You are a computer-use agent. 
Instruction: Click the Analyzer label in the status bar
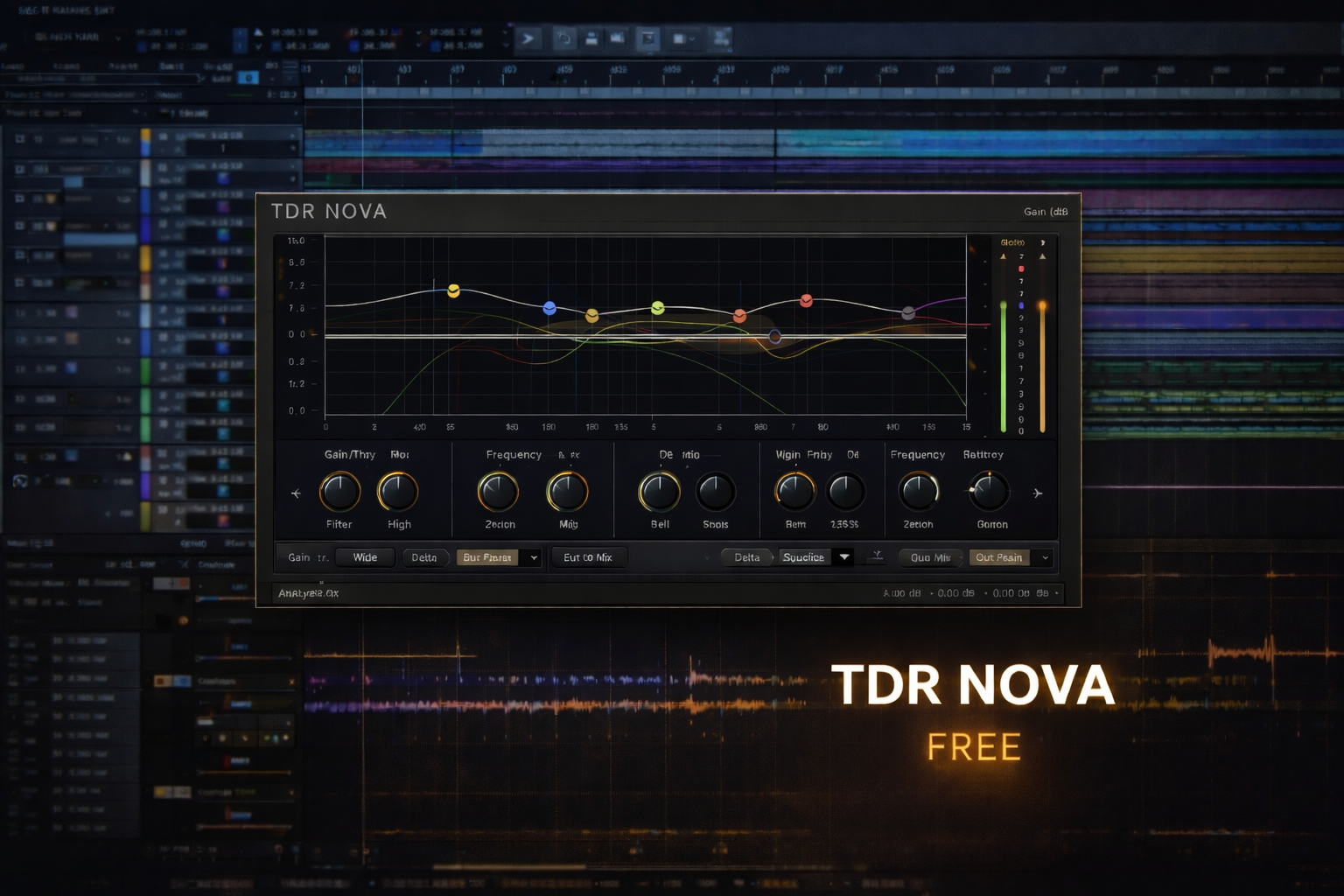308,593
